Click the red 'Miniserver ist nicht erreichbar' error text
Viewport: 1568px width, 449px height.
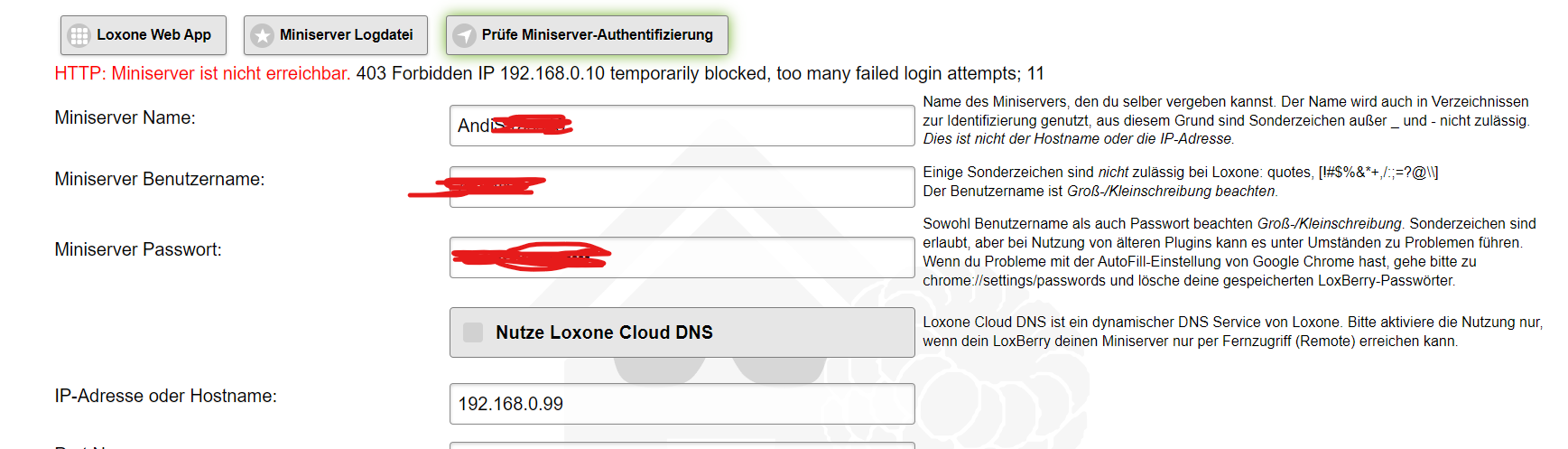[202, 73]
